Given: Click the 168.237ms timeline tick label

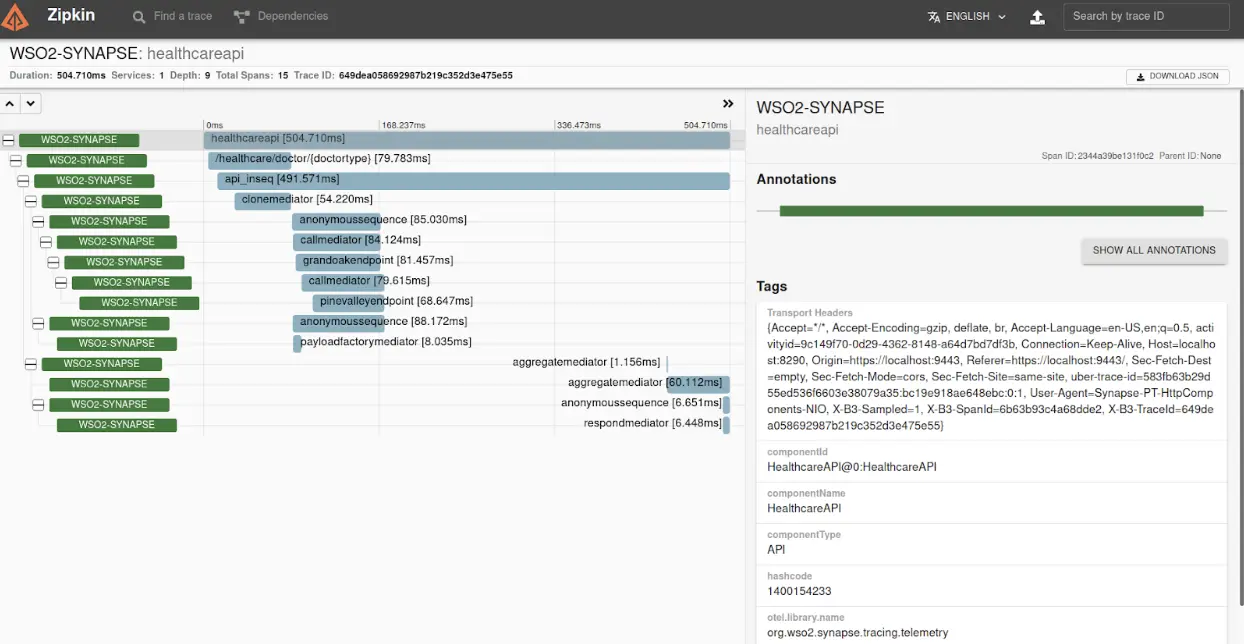Looking at the screenshot, I should [x=404, y=126].
